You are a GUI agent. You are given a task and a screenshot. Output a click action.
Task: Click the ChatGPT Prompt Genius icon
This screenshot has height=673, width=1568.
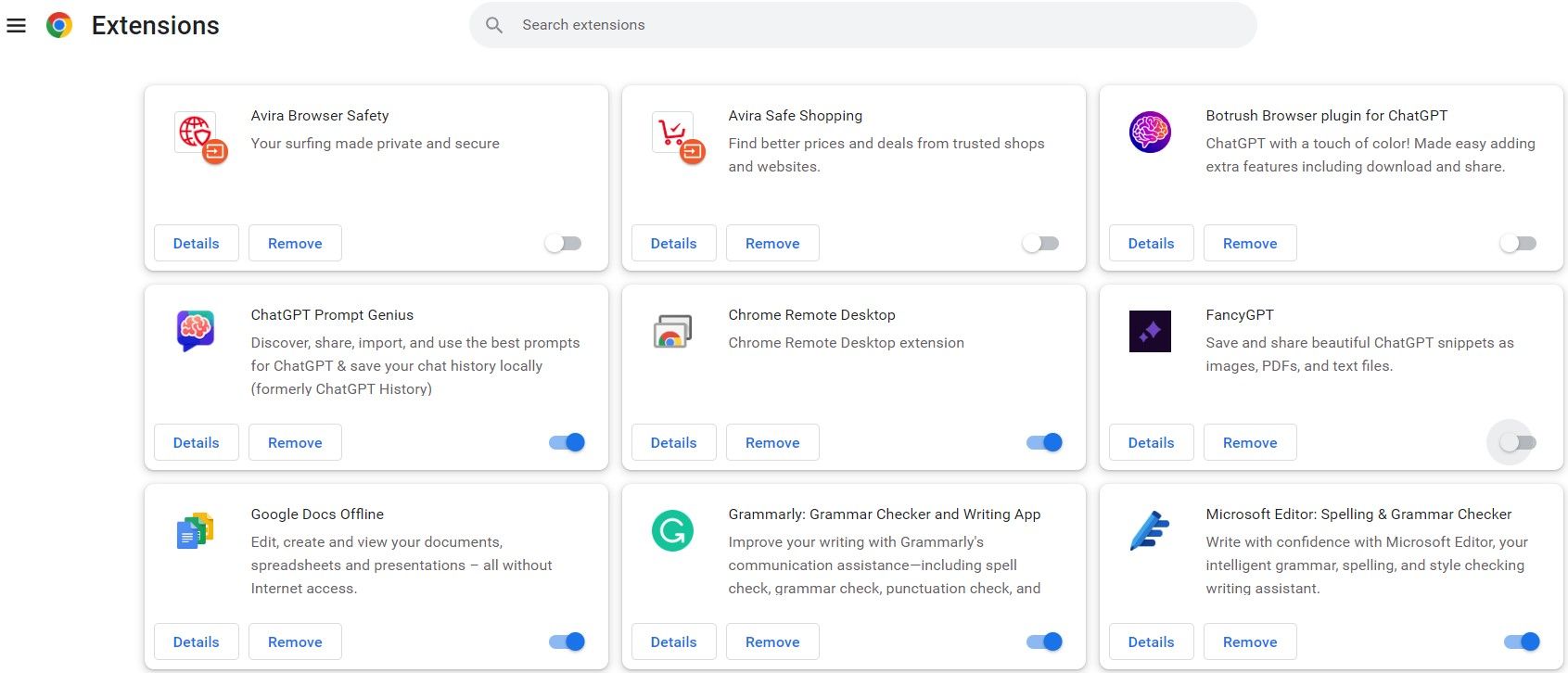click(196, 331)
